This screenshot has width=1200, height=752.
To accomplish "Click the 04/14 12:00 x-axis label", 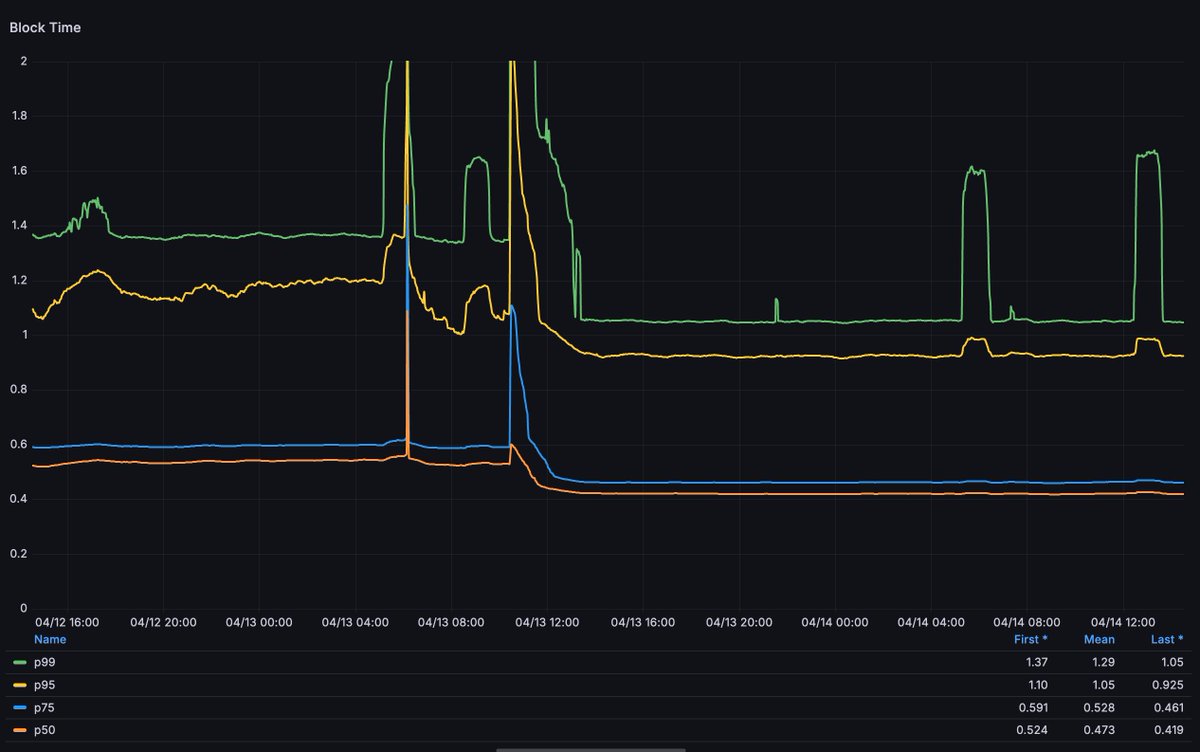I will click(1124, 622).
